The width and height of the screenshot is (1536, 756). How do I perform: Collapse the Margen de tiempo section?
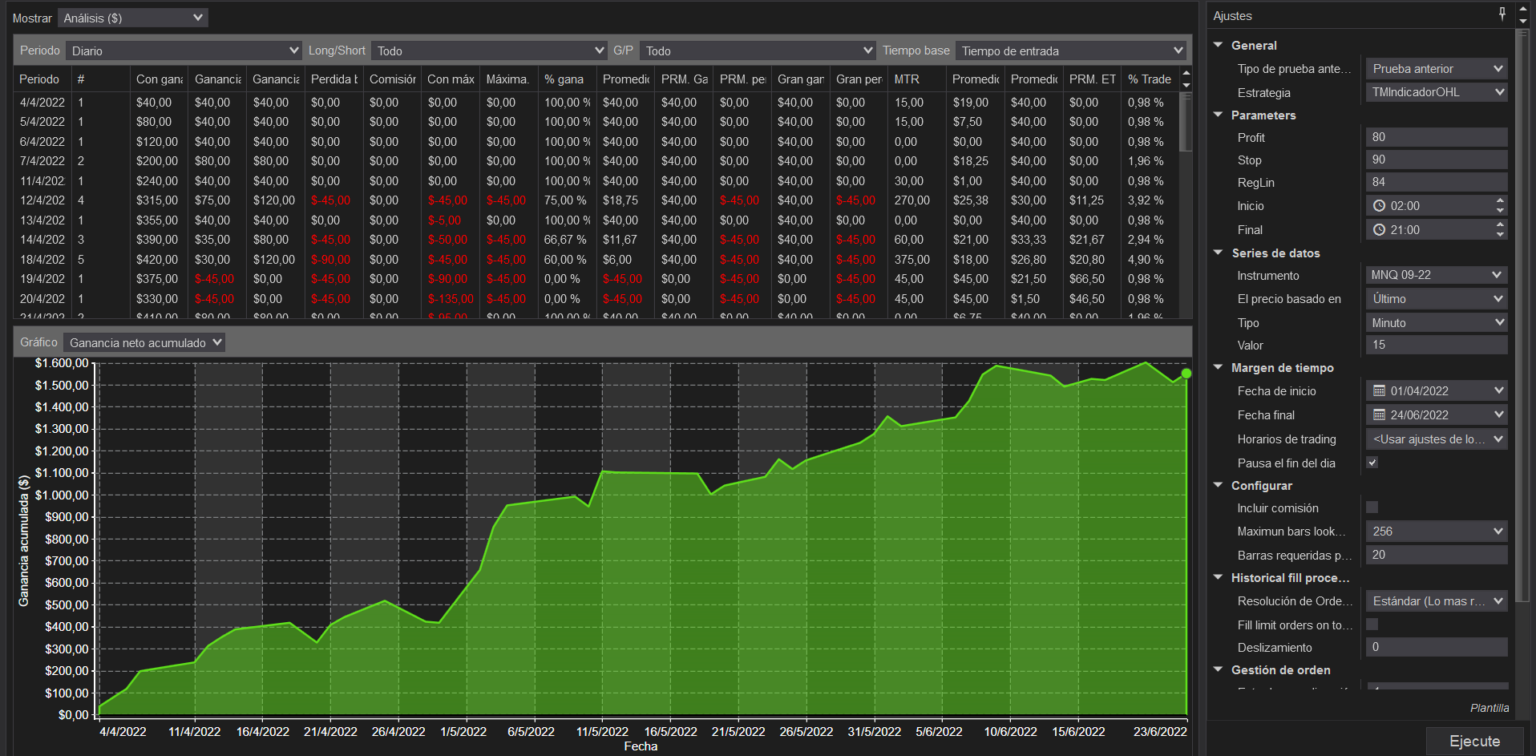(1217, 367)
